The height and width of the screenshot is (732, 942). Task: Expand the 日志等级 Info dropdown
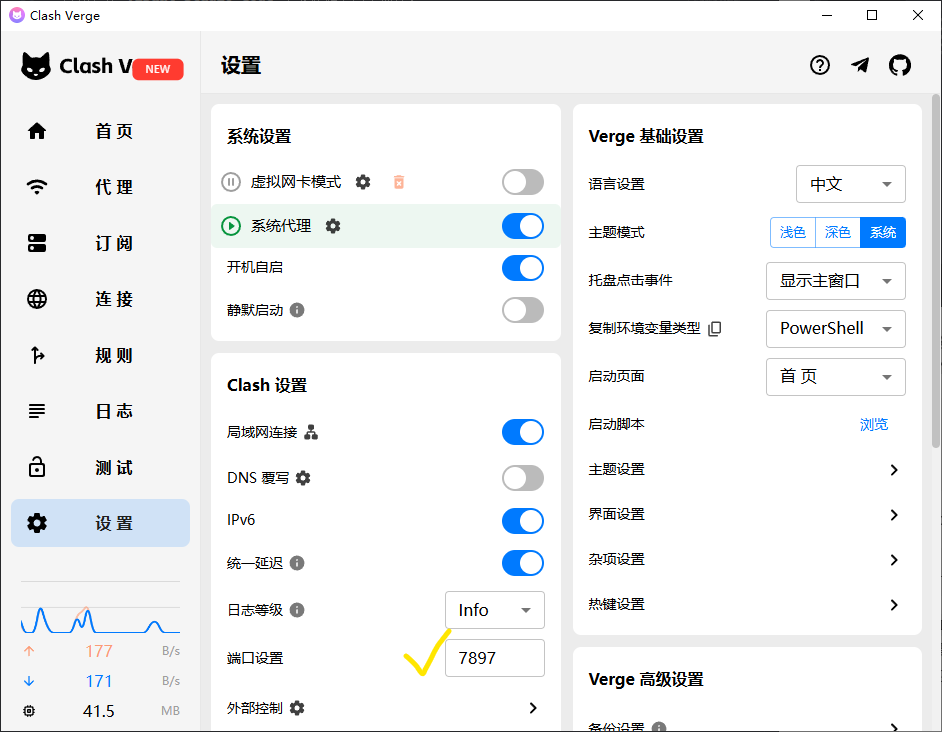pos(494,610)
